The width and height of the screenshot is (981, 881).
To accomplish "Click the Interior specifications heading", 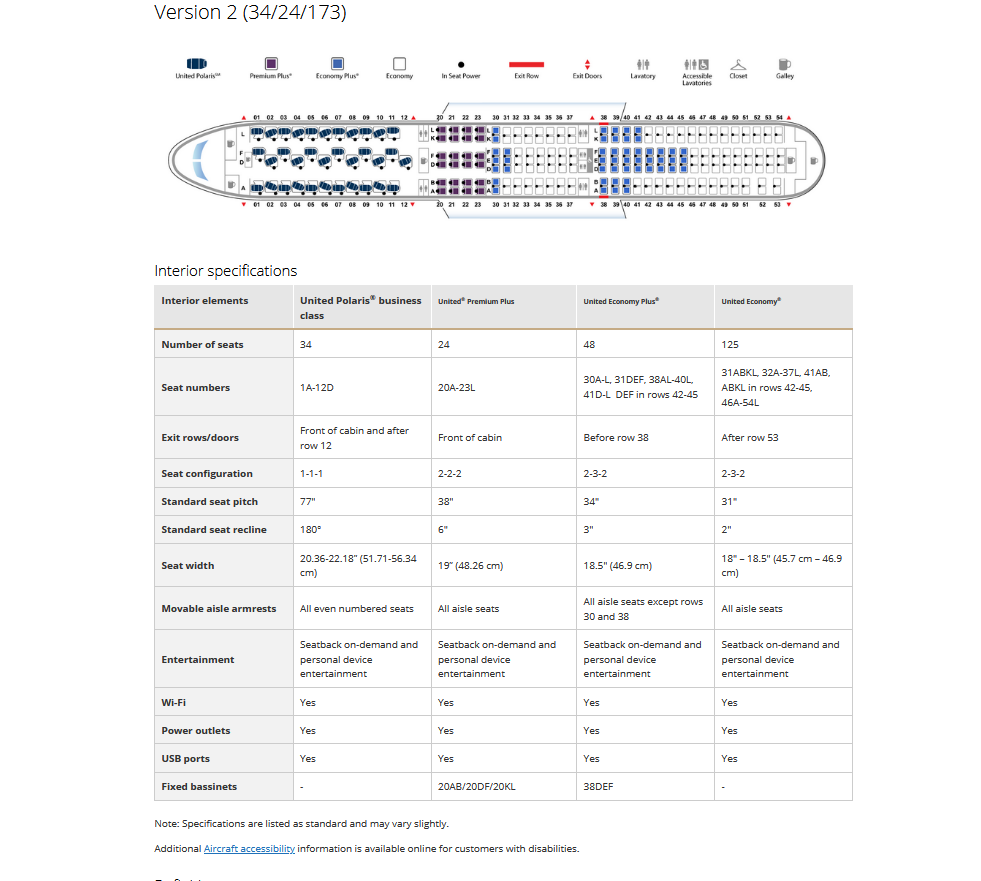I will coord(225,271).
